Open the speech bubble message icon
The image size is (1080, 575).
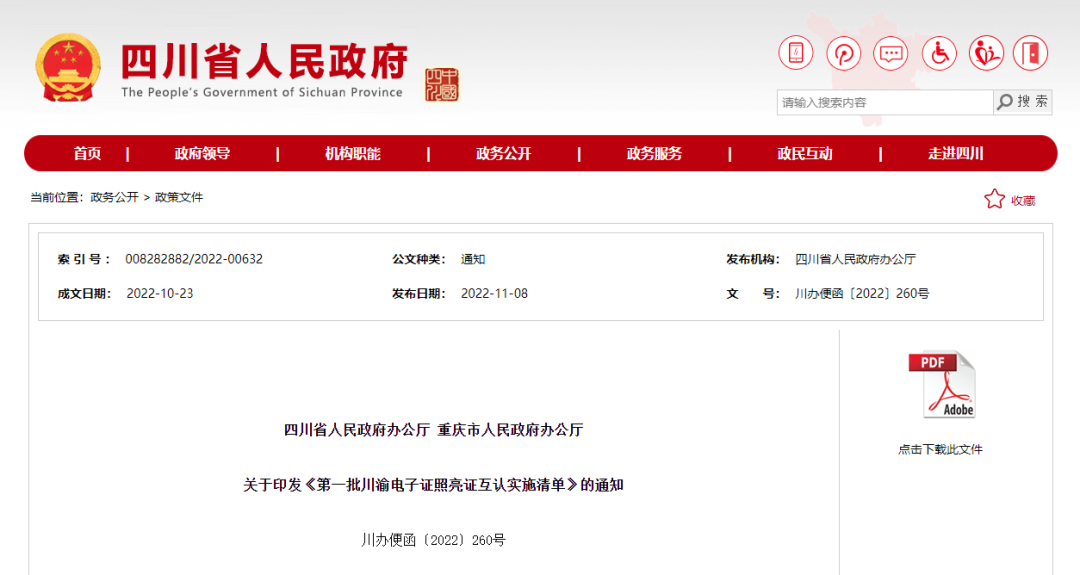coord(890,53)
